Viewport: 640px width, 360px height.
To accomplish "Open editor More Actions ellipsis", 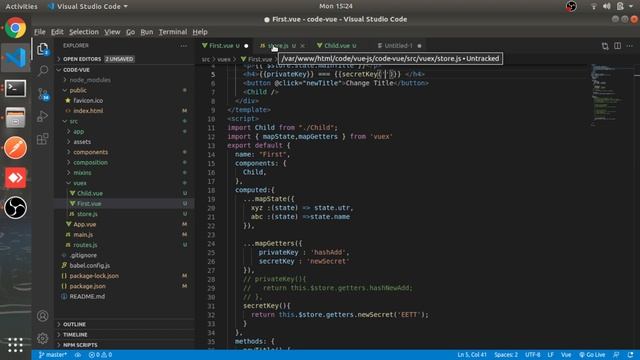I will click(x=630, y=46).
